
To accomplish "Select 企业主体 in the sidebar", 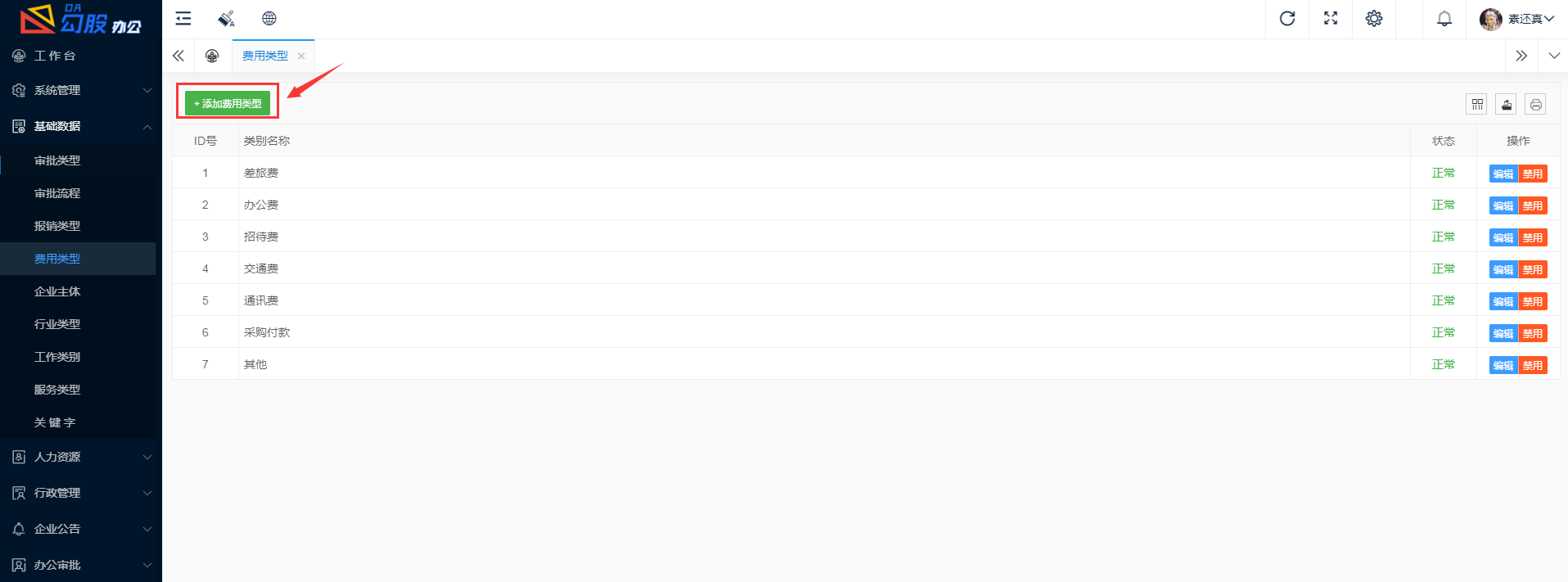I will point(57,291).
